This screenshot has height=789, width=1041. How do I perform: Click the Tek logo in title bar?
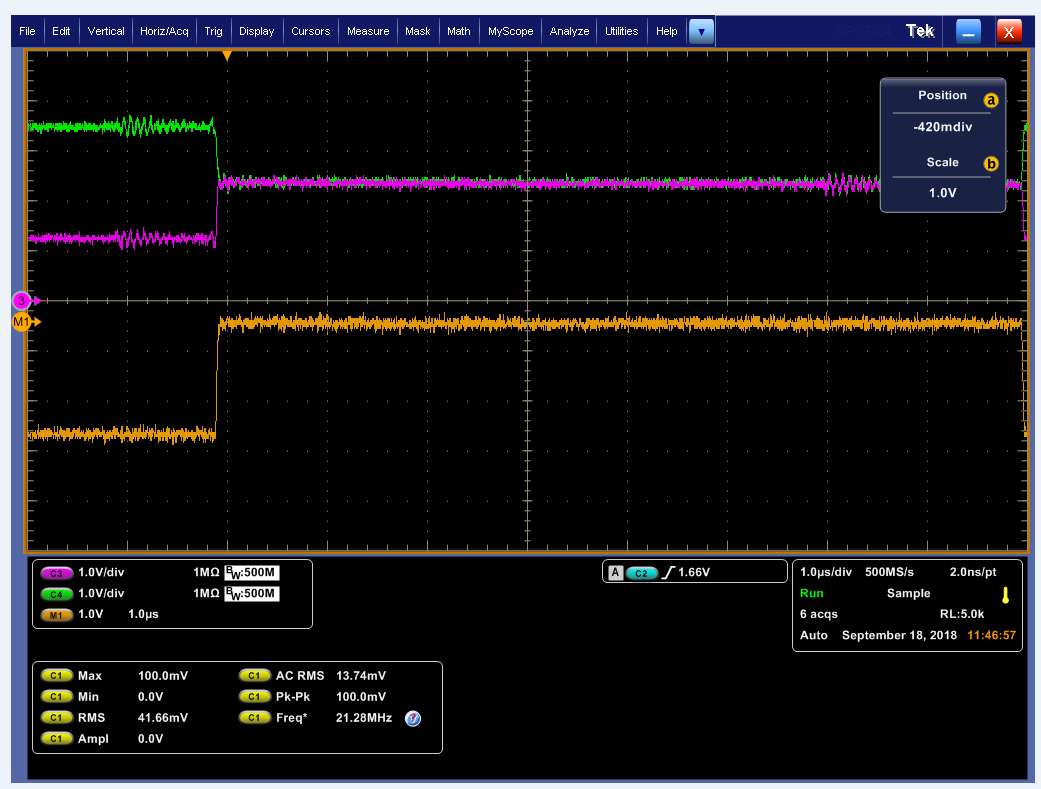tap(920, 31)
